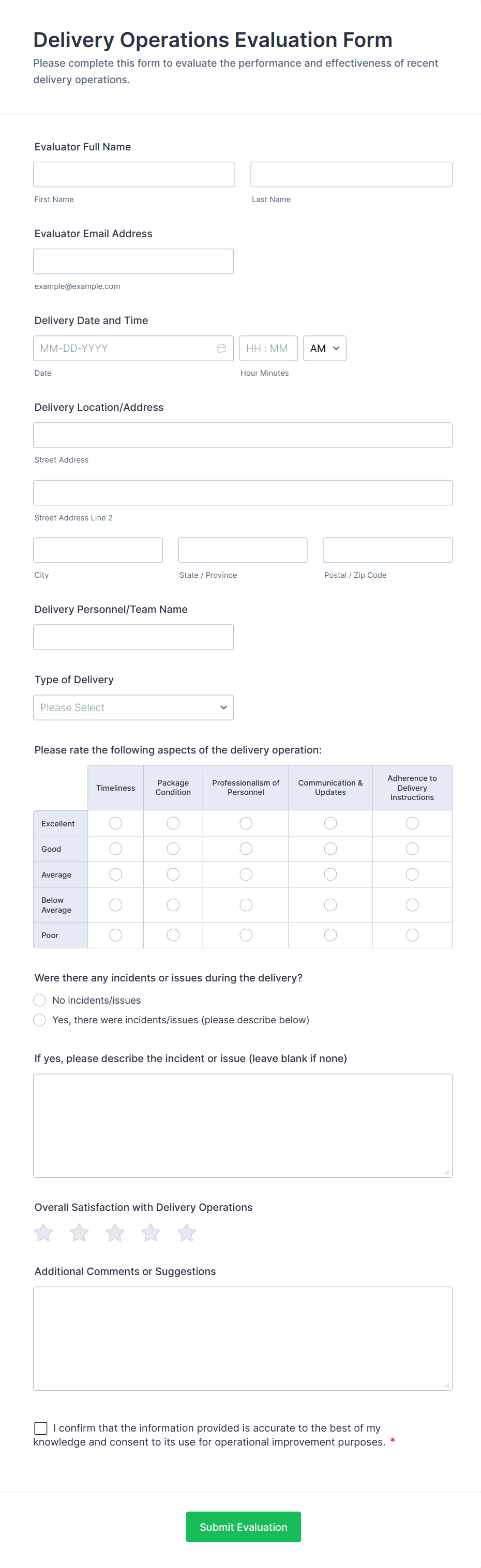This screenshot has height=1568, width=481.
Task: Click the first satisfaction star
Action: (x=43, y=1233)
